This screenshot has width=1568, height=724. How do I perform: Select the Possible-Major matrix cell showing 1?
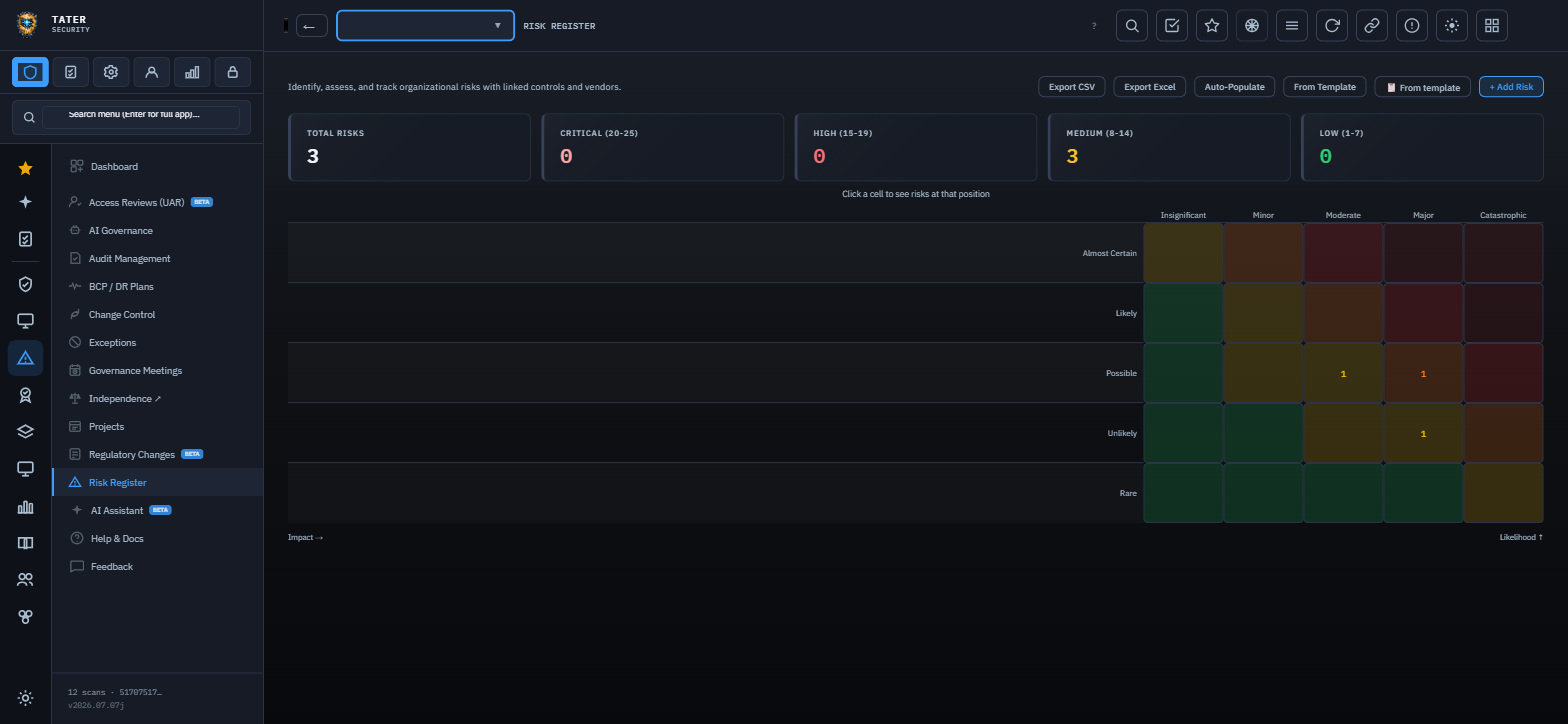point(1423,373)
